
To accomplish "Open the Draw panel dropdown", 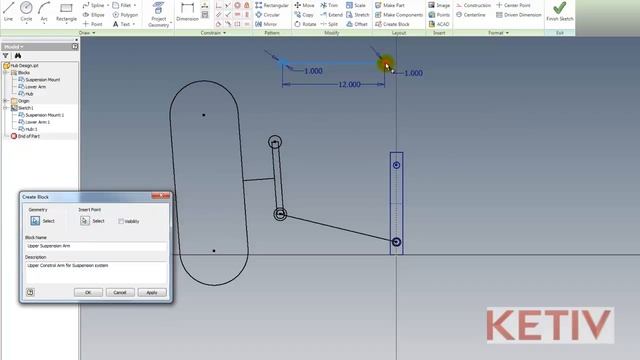I will tap(87, 33).
